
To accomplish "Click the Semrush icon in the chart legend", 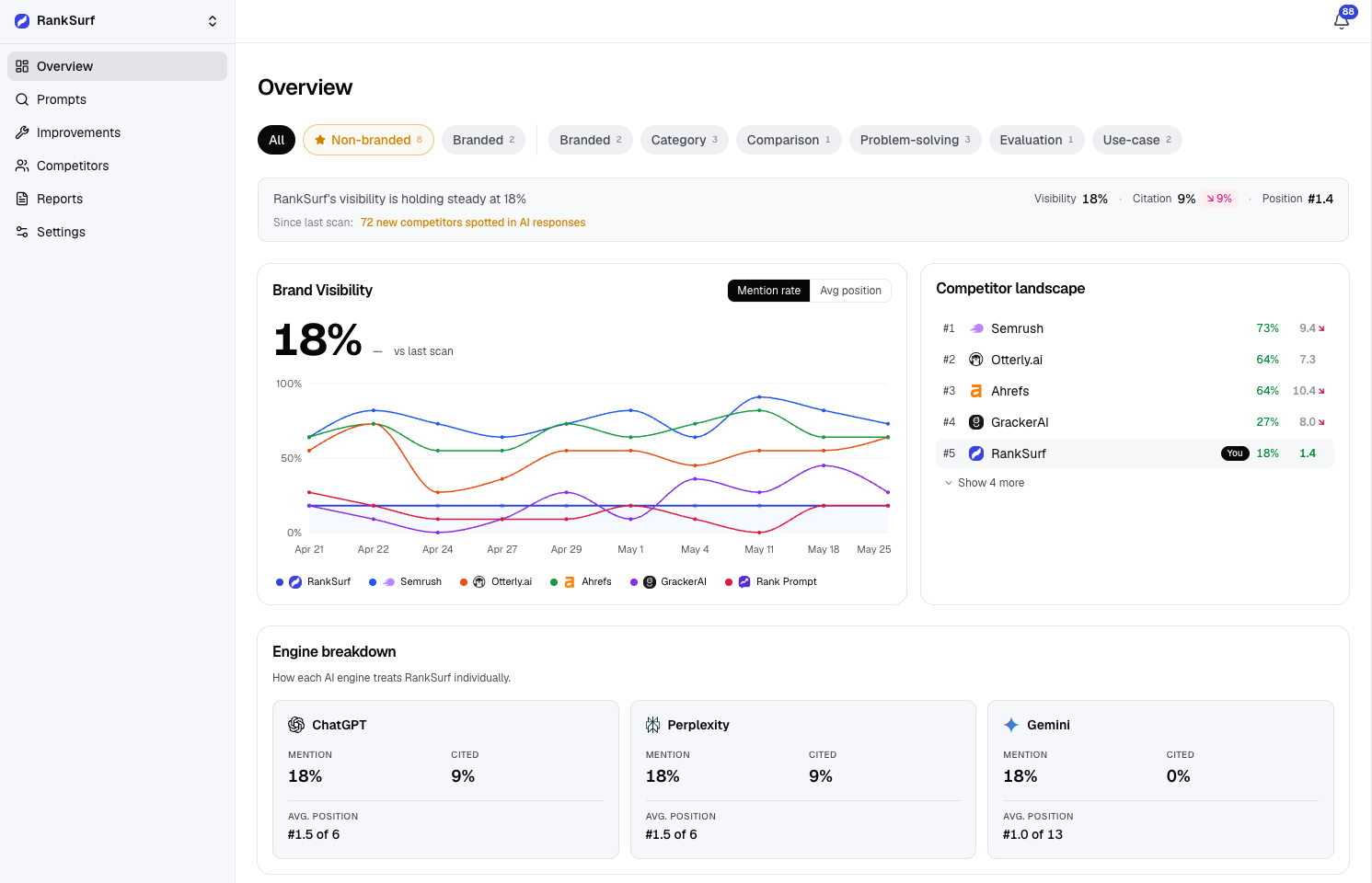I will (389, 582).
